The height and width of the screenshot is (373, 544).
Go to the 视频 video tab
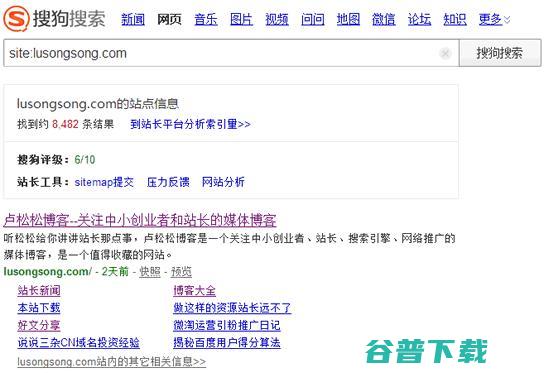tap(277, 19)
